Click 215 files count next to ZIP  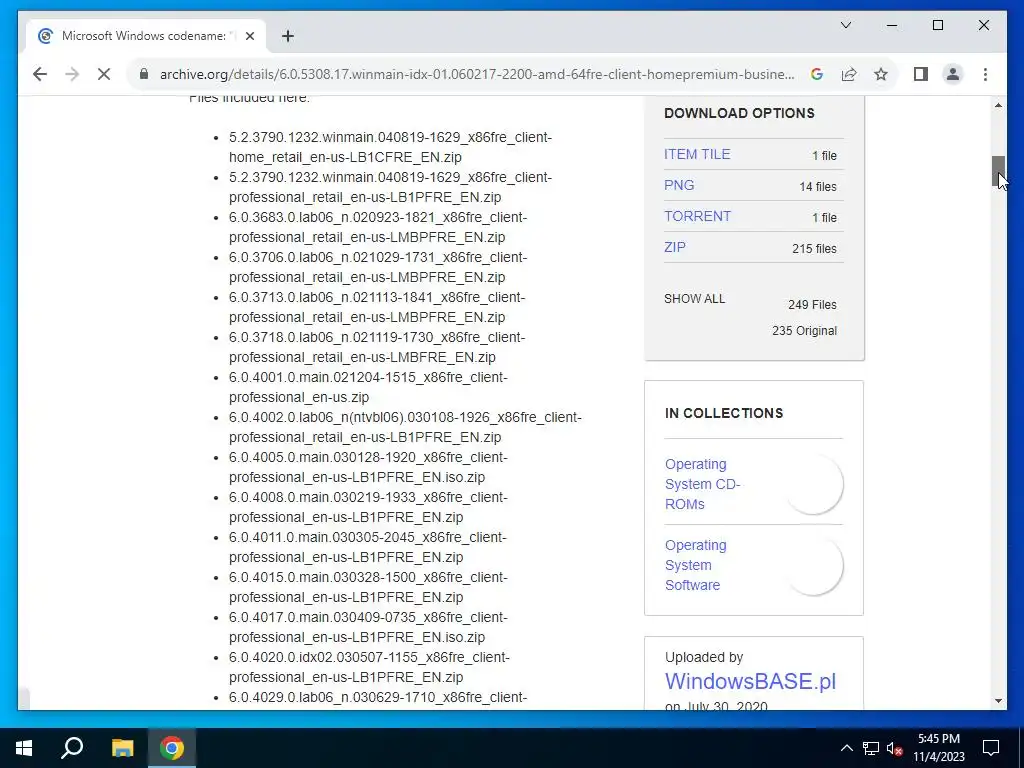pos(814,249)
